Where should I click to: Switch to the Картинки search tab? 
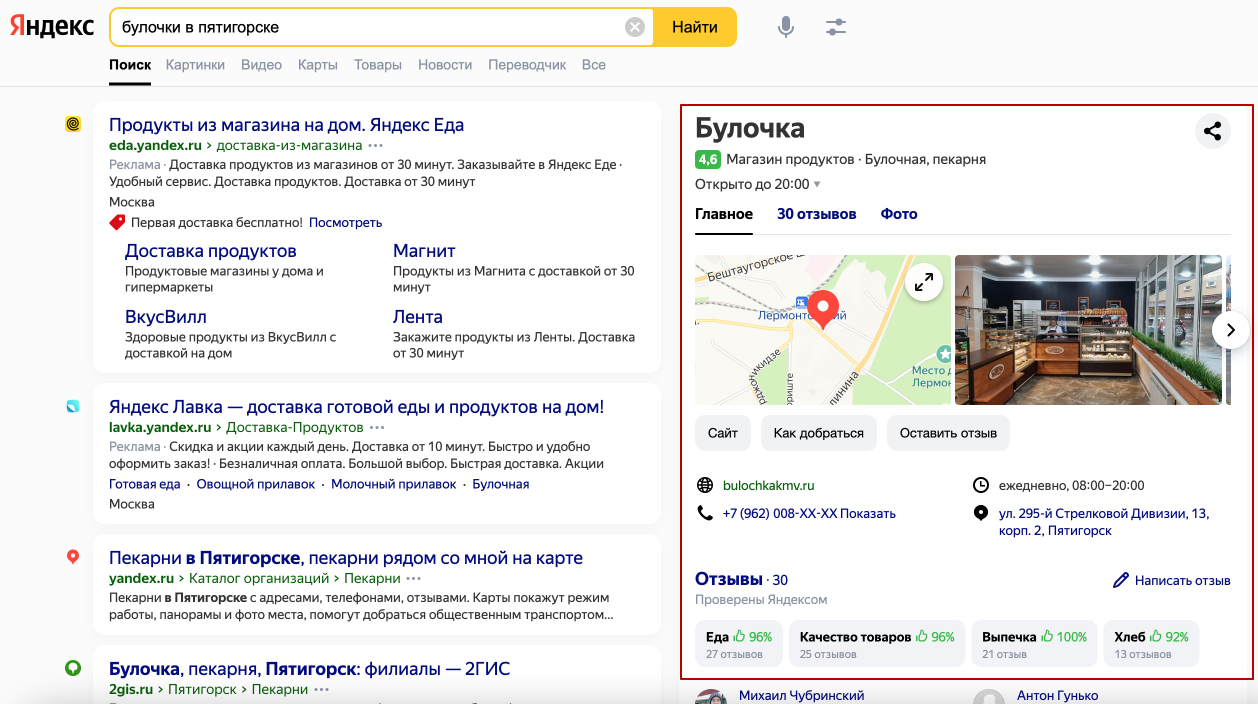(196, 65)
